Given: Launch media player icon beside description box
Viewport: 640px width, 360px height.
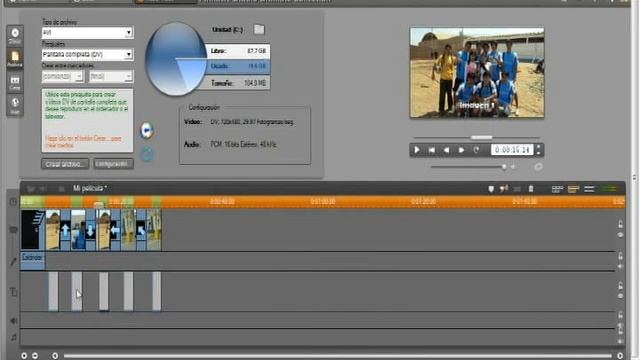Looking at the screenshot, I should pyautogui.click(x=147, y=131).
